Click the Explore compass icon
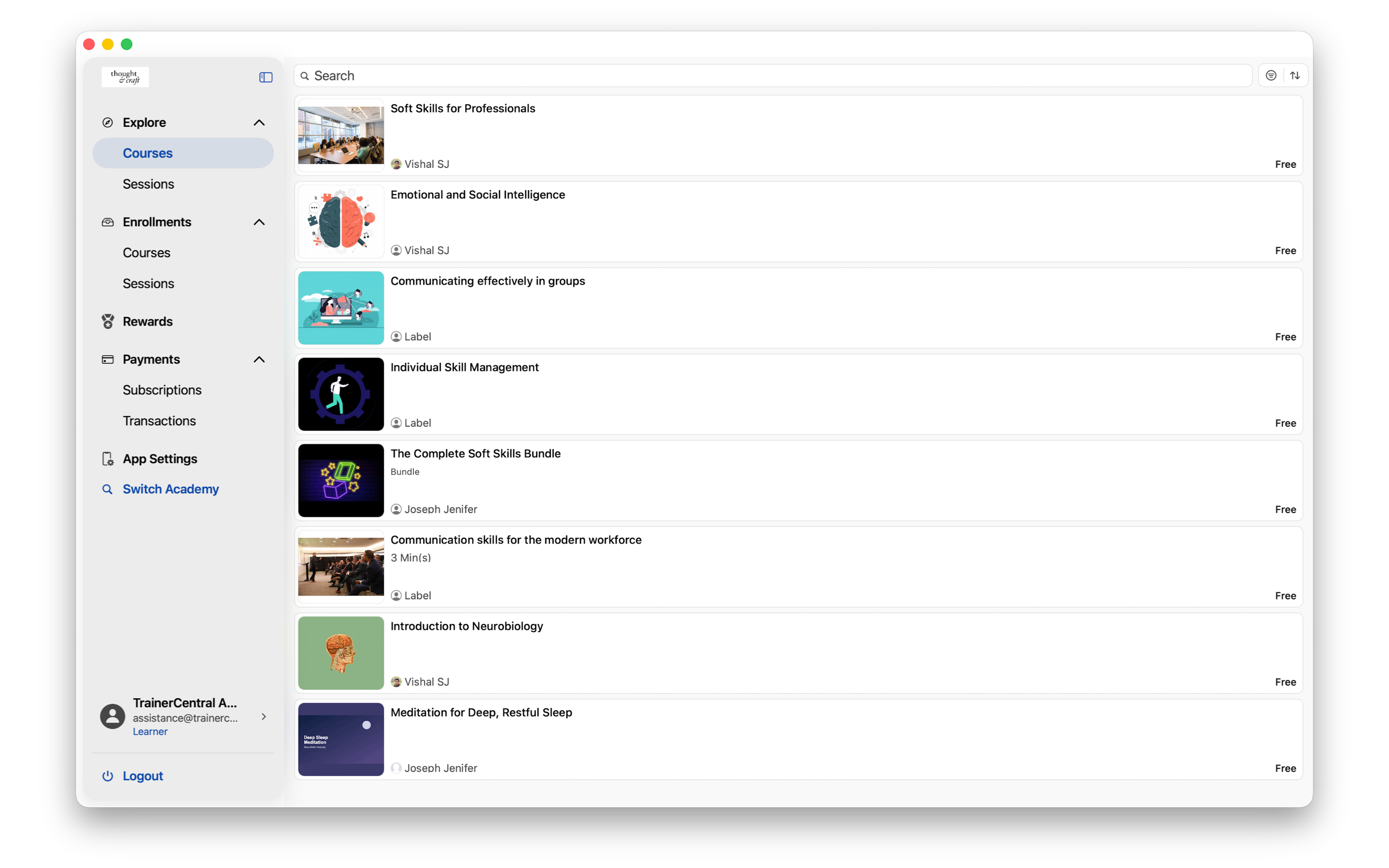The height and width of the screenshot is (868, 1389). (108, 122)
